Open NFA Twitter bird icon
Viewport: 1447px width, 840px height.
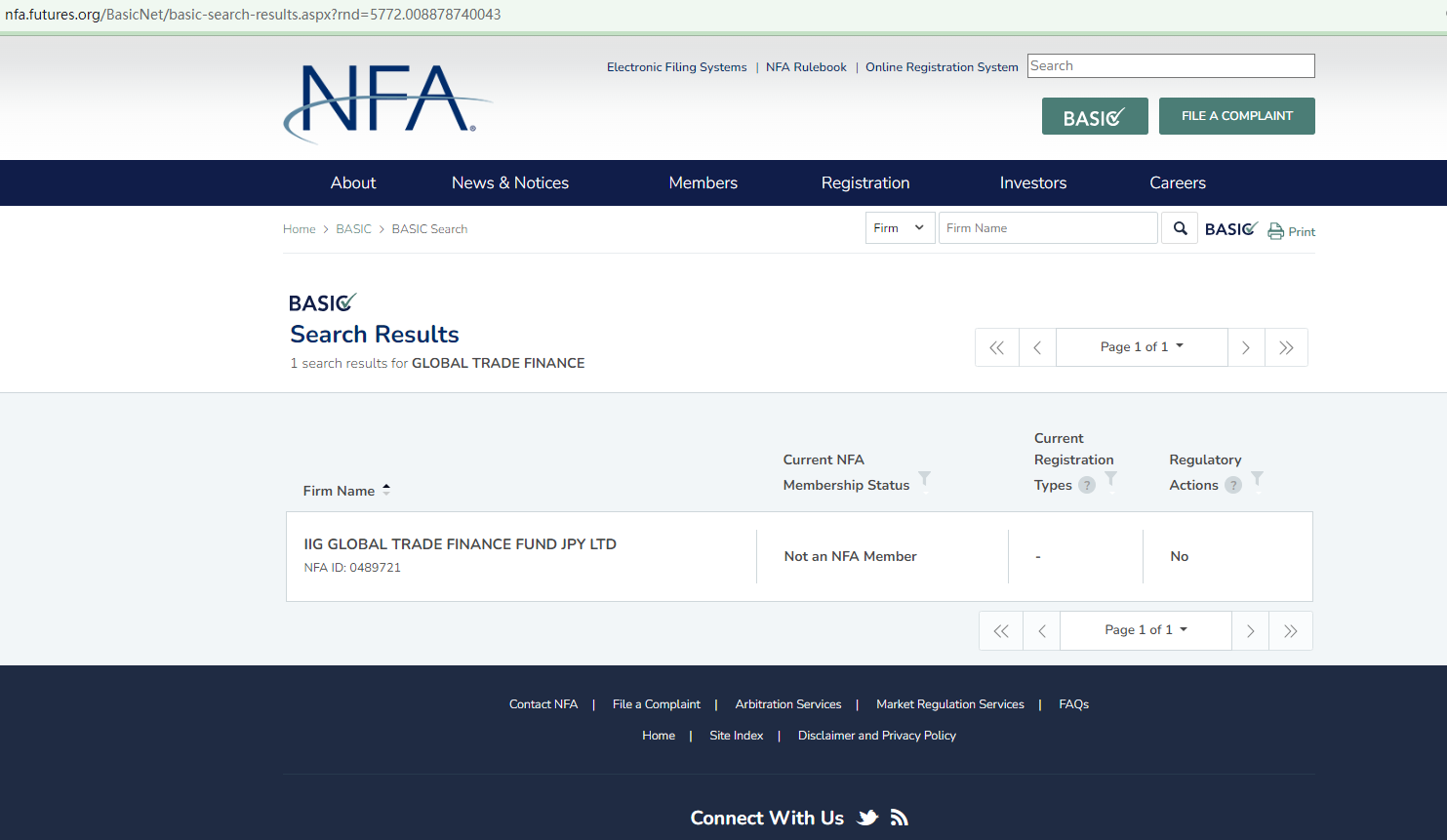[x=867, y=818]
